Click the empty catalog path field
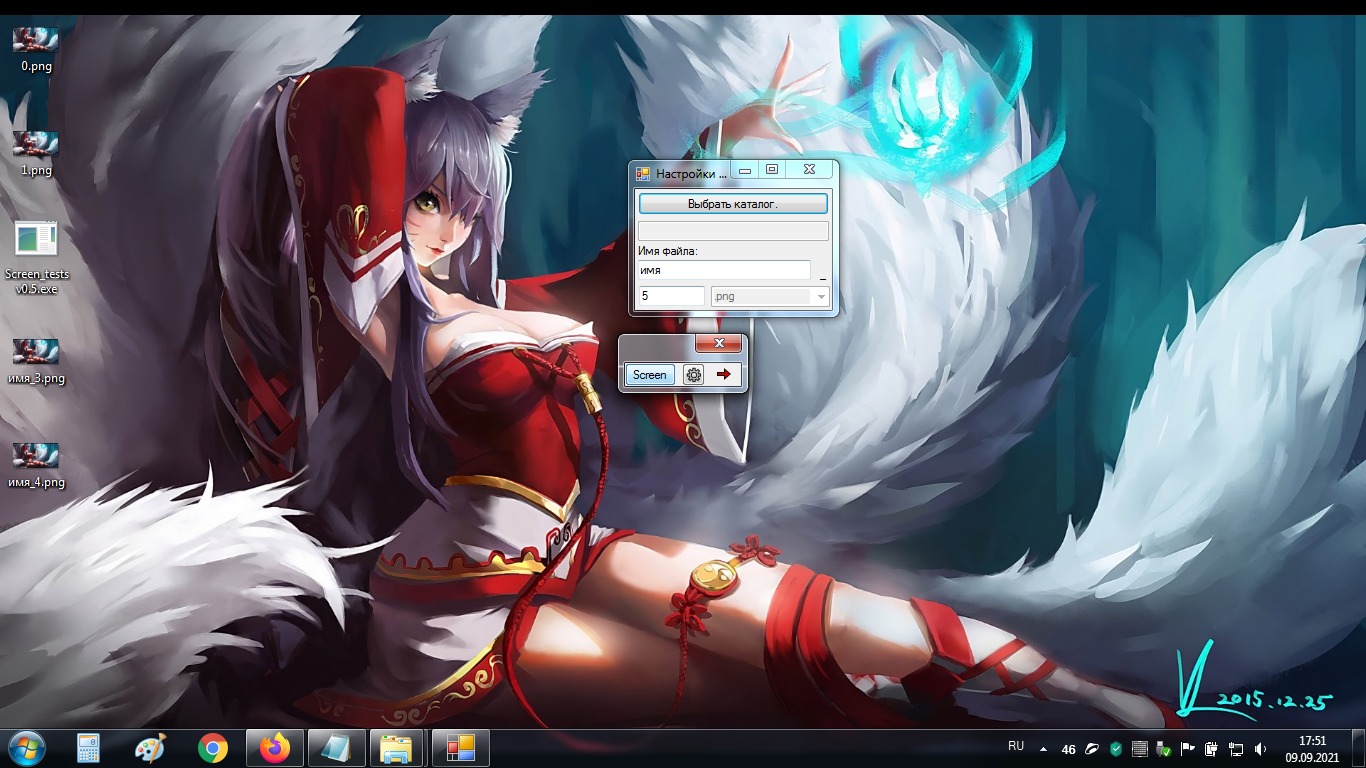 point(733,231)
